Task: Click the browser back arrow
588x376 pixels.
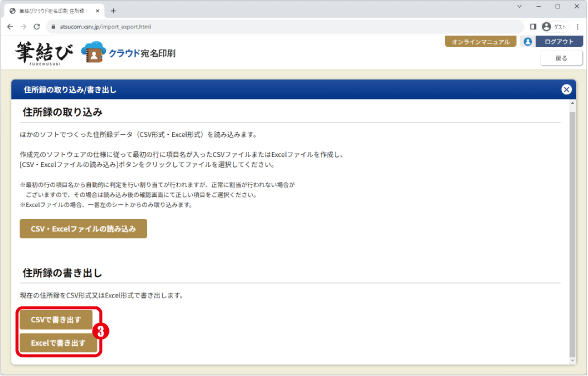Action: tap(10, 27)
